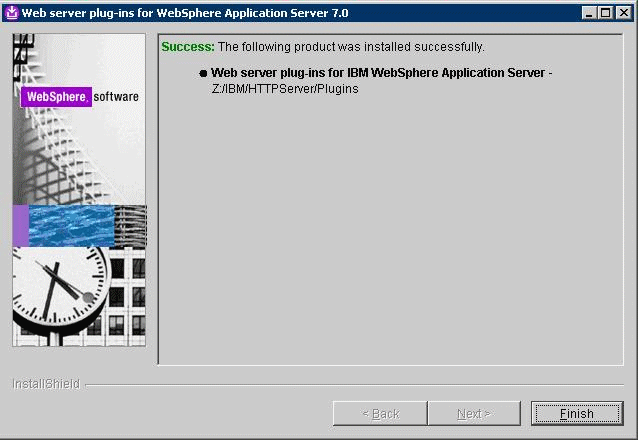
Task: Close the installer window
Action: click(x=623, y=13)
